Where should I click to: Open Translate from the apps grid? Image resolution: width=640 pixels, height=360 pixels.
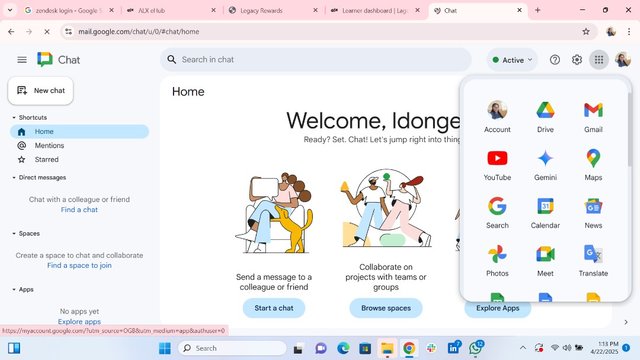click(x=593, y=261)
